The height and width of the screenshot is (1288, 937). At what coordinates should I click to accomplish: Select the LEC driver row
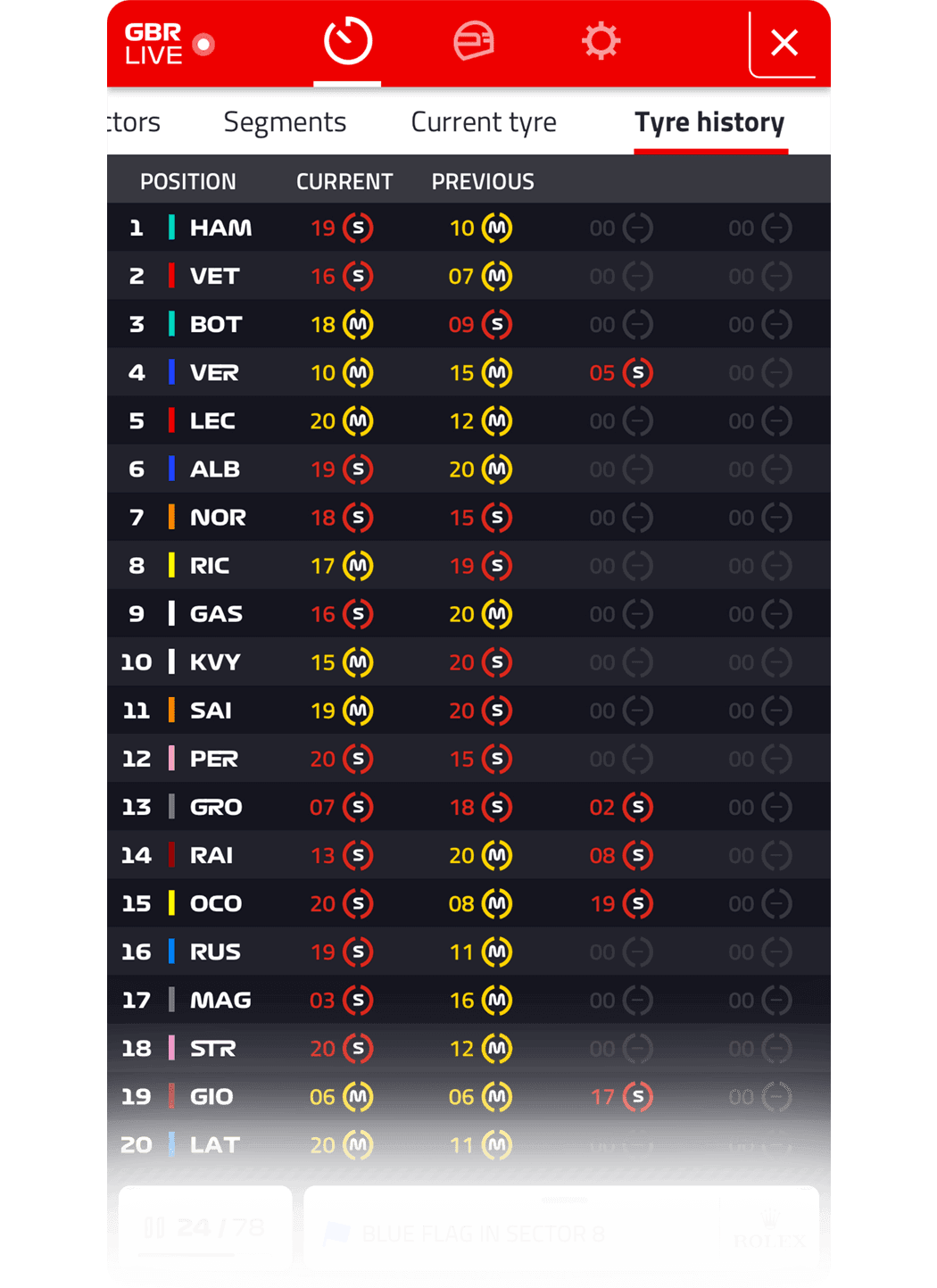[x=468, y=420]
